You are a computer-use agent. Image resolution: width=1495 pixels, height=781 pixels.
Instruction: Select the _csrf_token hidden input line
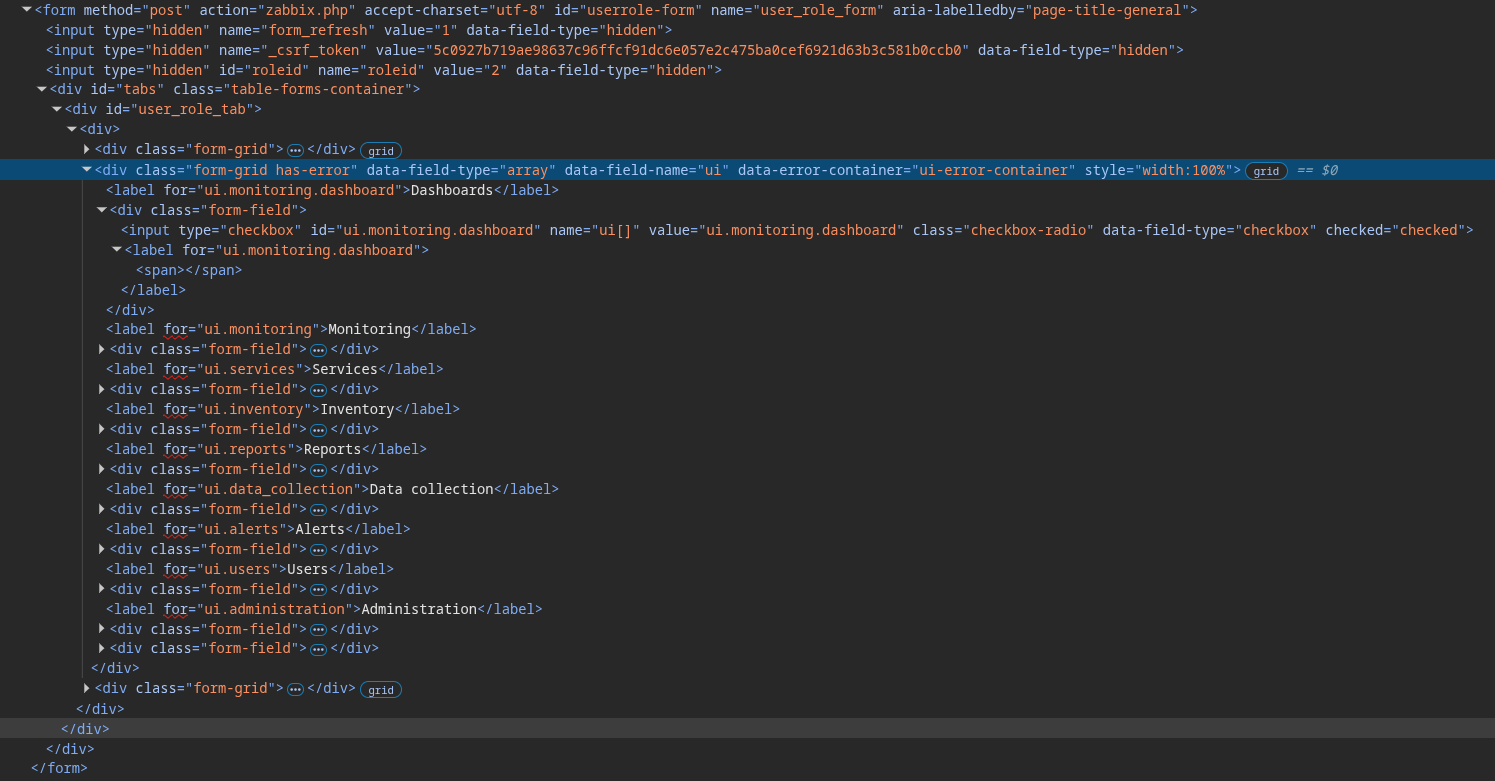tap(600, 50)
